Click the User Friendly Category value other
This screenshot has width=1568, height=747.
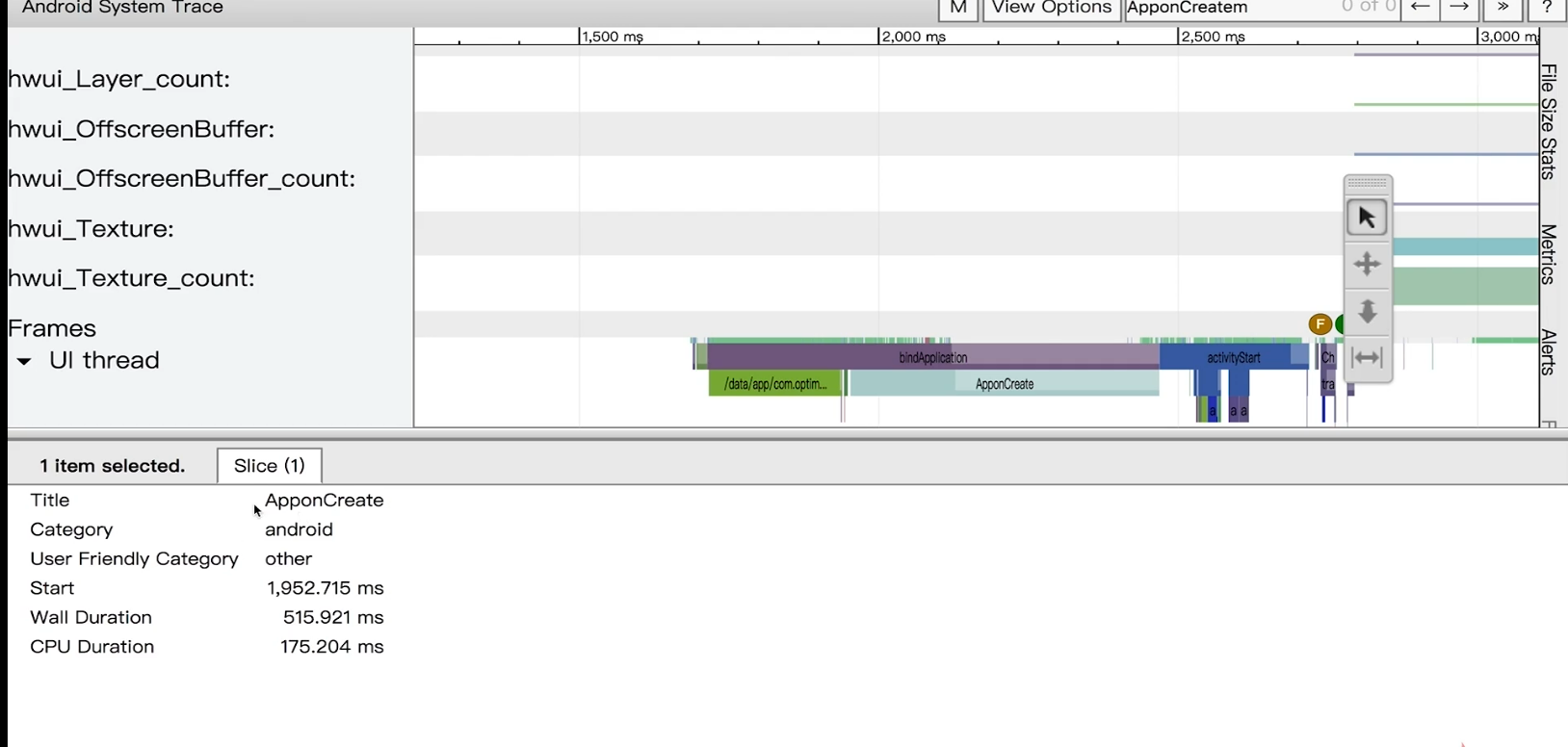[x=289, y=559]
